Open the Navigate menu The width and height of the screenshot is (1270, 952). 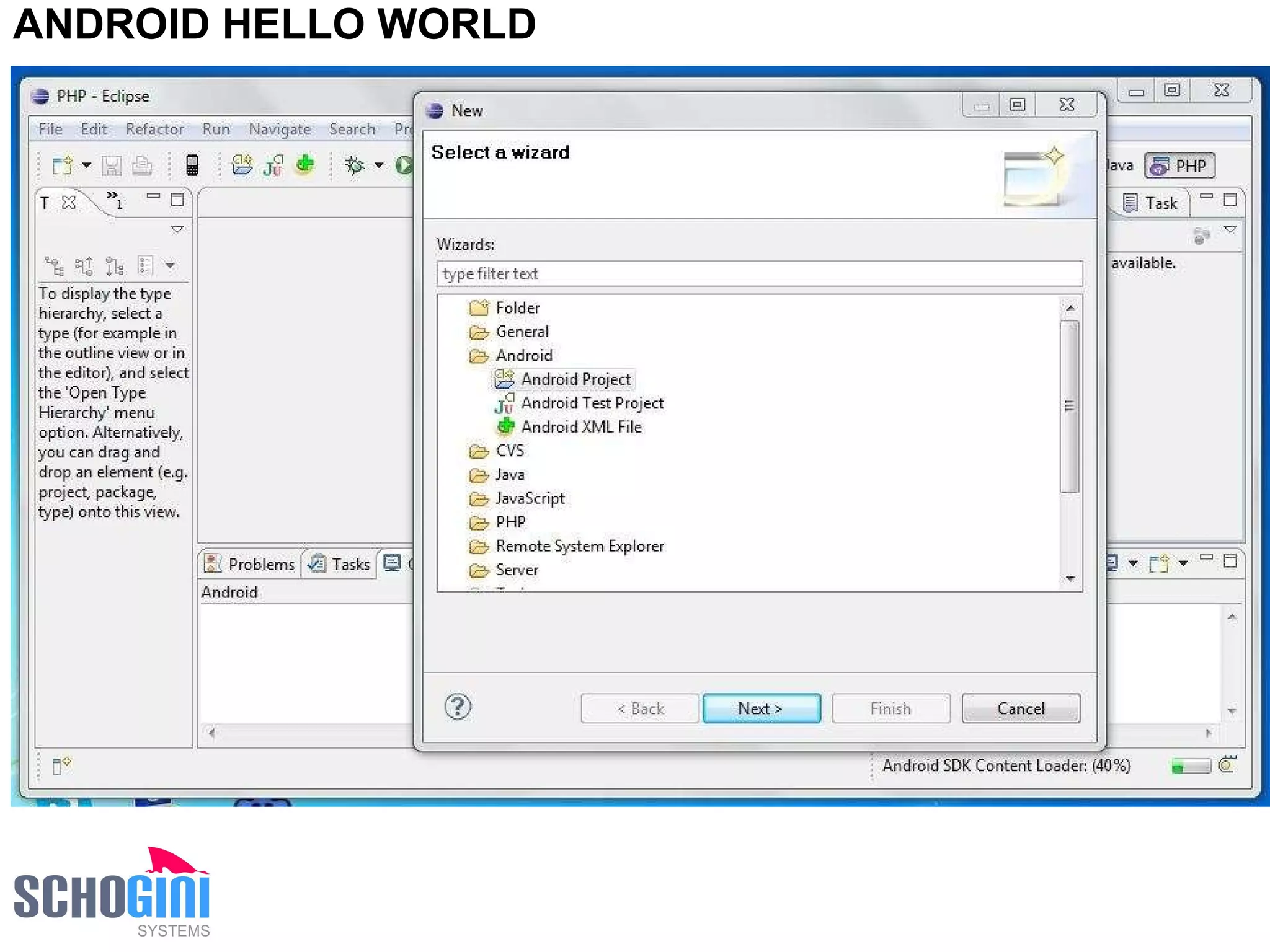pos(280,130)
